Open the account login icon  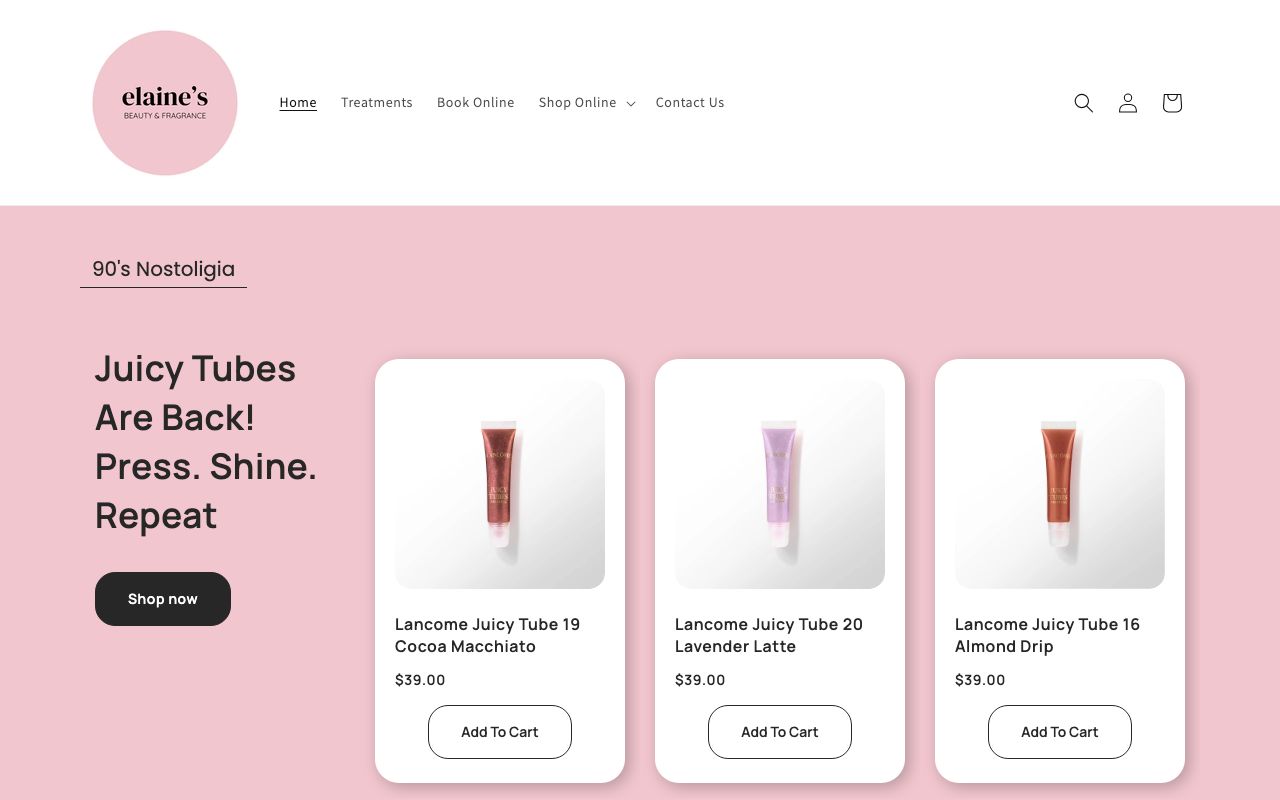tap(1128, 103)
